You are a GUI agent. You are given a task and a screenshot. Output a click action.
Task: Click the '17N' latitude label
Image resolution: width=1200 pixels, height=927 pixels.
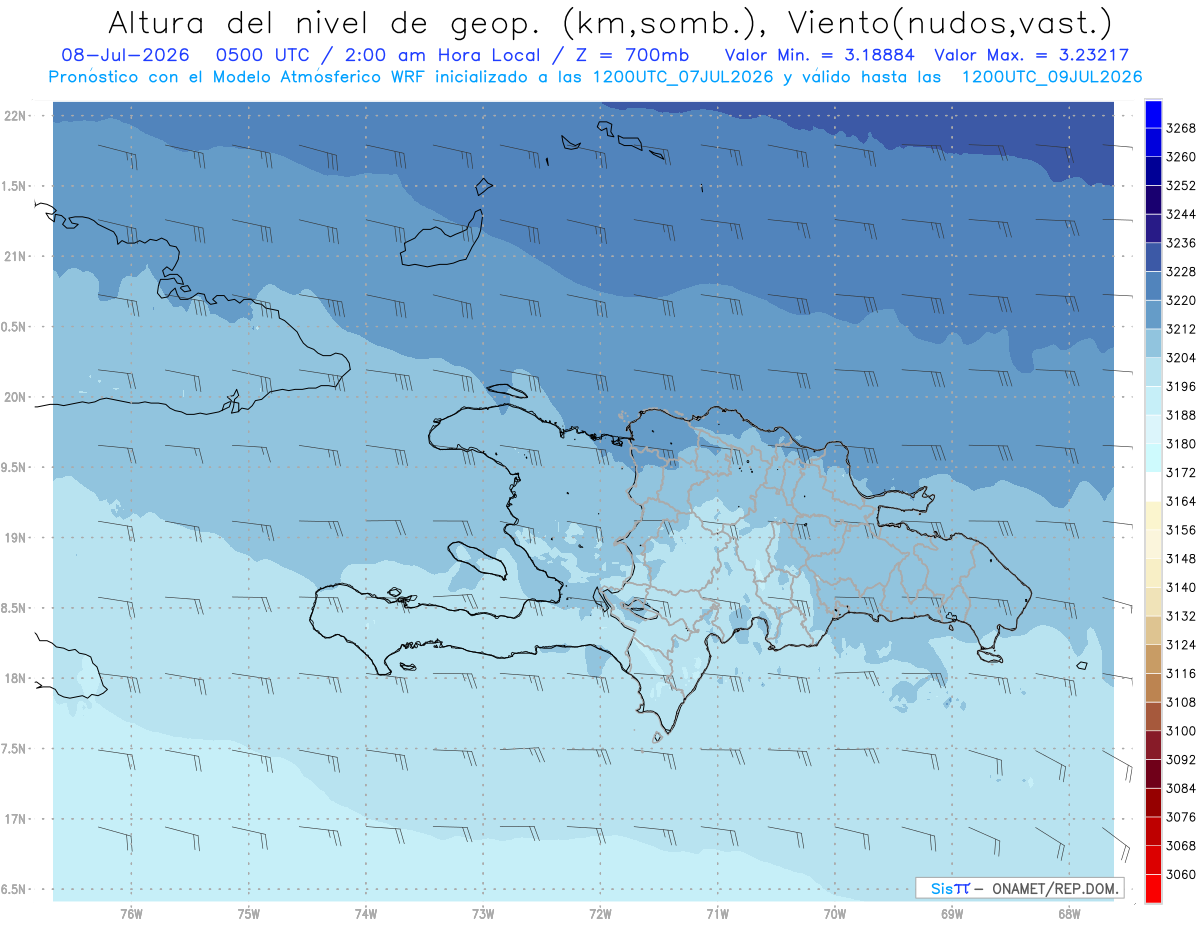click(14, 819)
